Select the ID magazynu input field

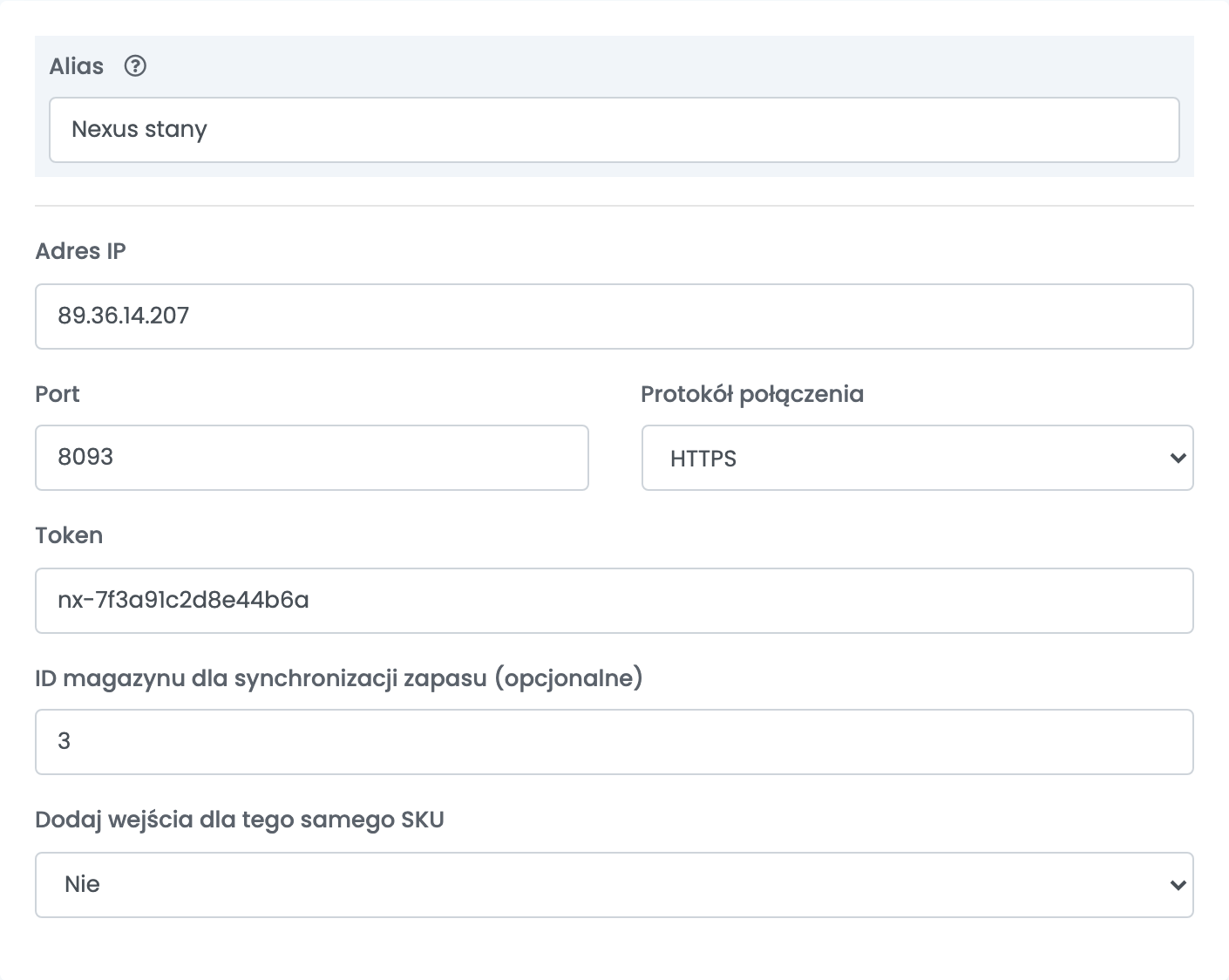[614, 742]
